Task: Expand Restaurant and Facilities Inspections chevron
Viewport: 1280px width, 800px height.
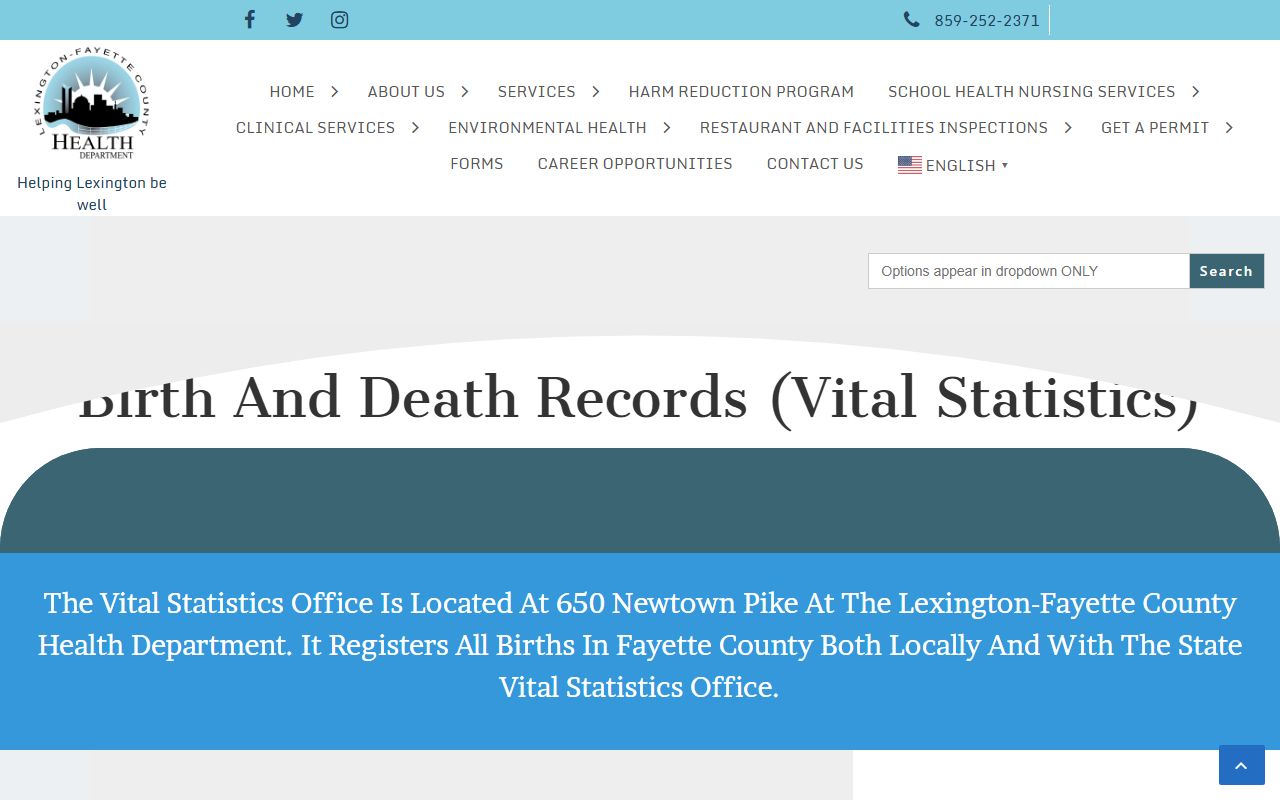Action: click(1067, 127)
